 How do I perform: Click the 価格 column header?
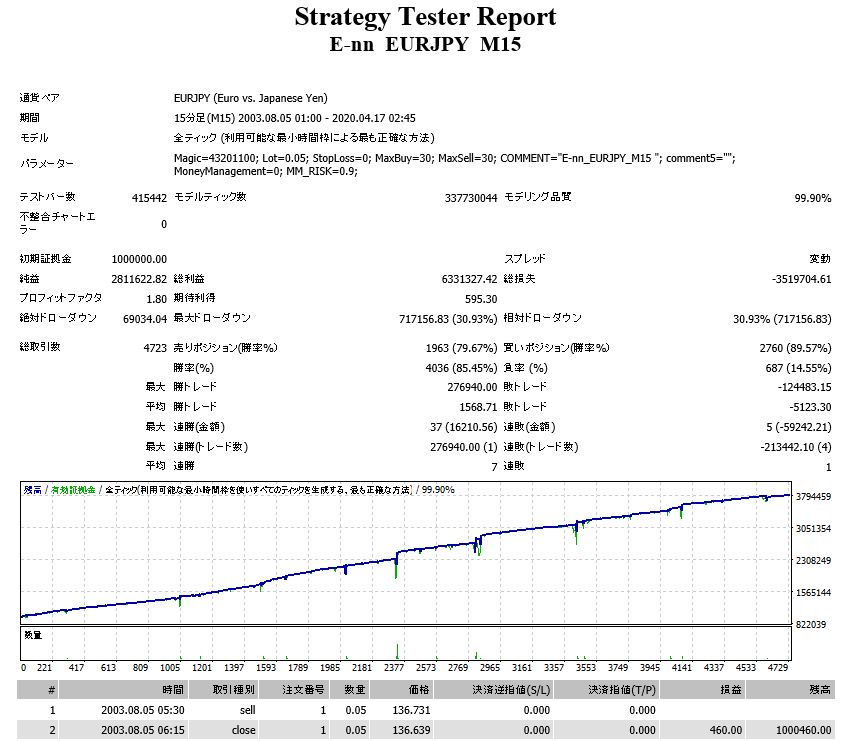[402, 689]
